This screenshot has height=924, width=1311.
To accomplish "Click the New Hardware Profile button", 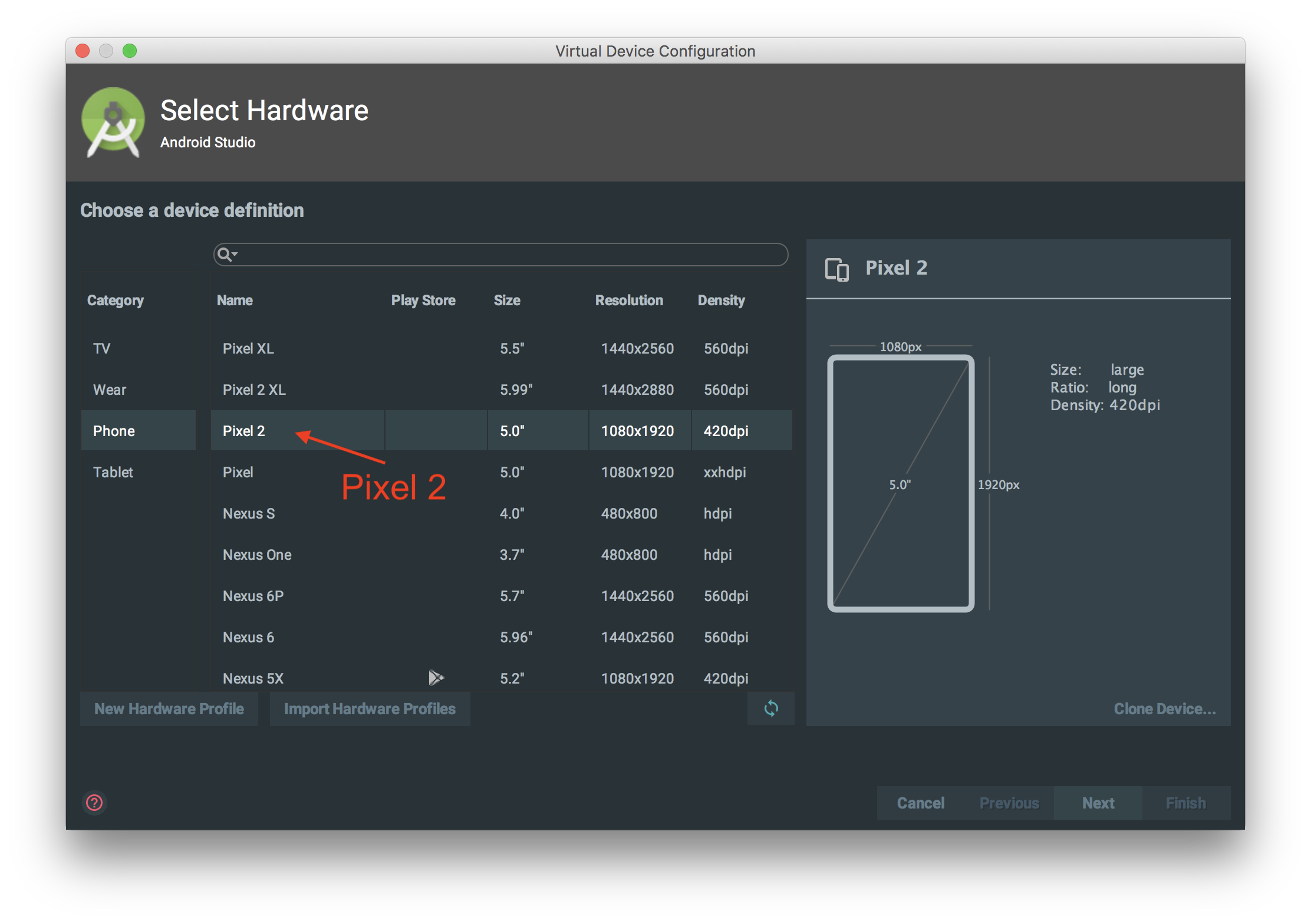I will 169,708.
